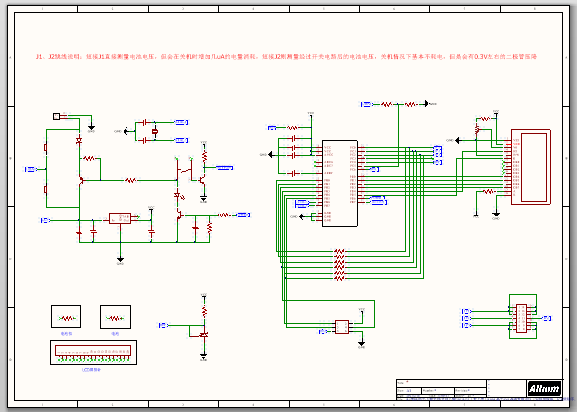Select the right boxed resistor footprint
The width and height of the screenshot is (577, 412).
point(115,318)
